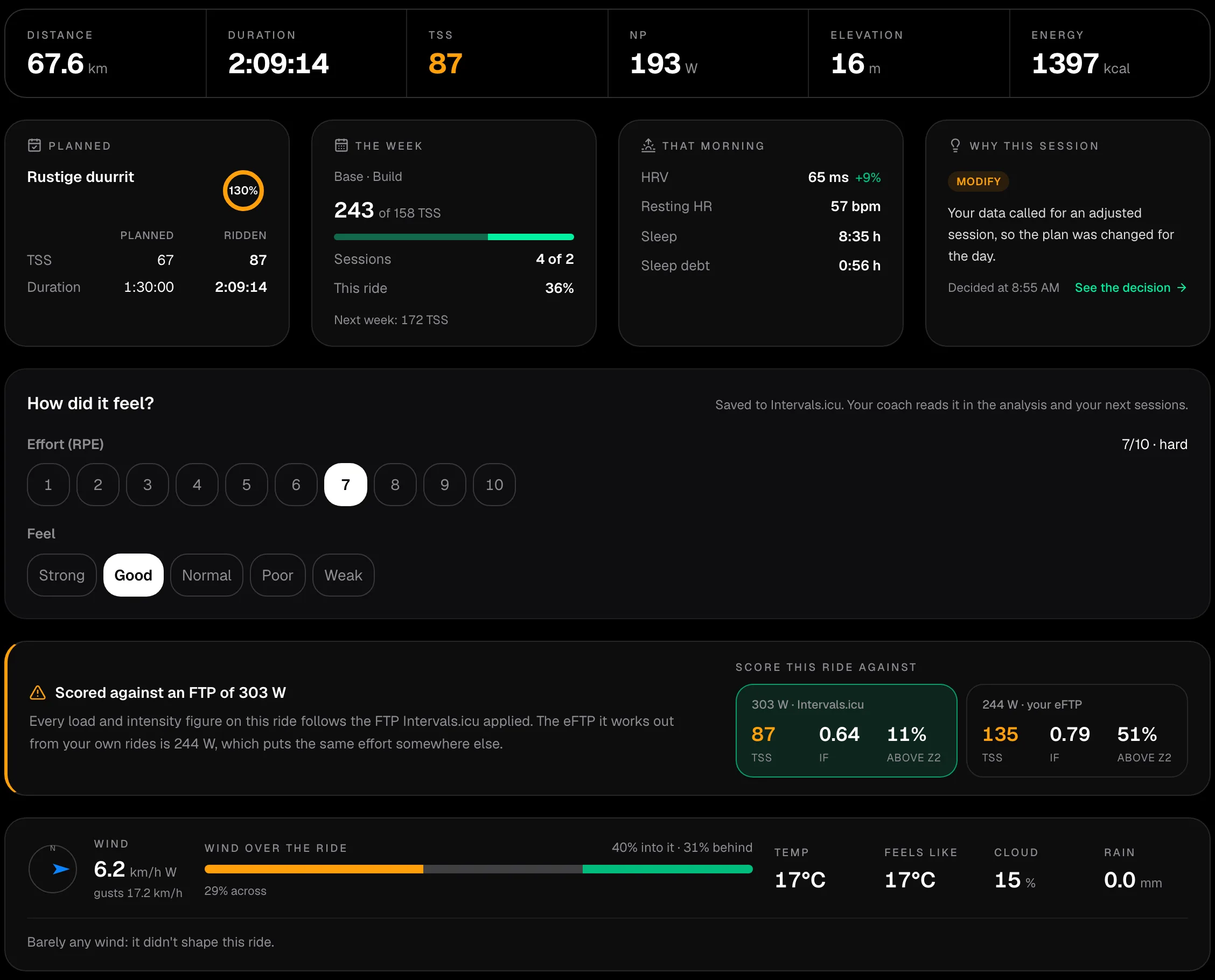Click the Rain 0.0 mm value
The height and width of the screenshot is (980, 1215).
click(1133, 880)
